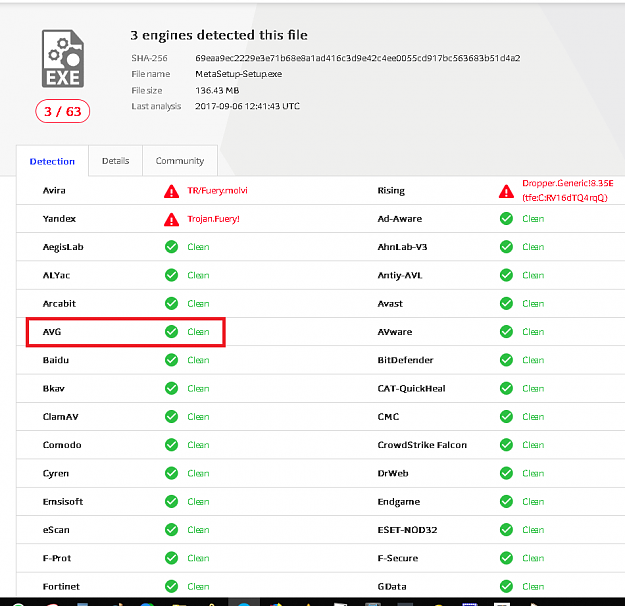Click the Emsisoft engine name
The width and height of the screenshot is (625, 606).
point(63,502)
